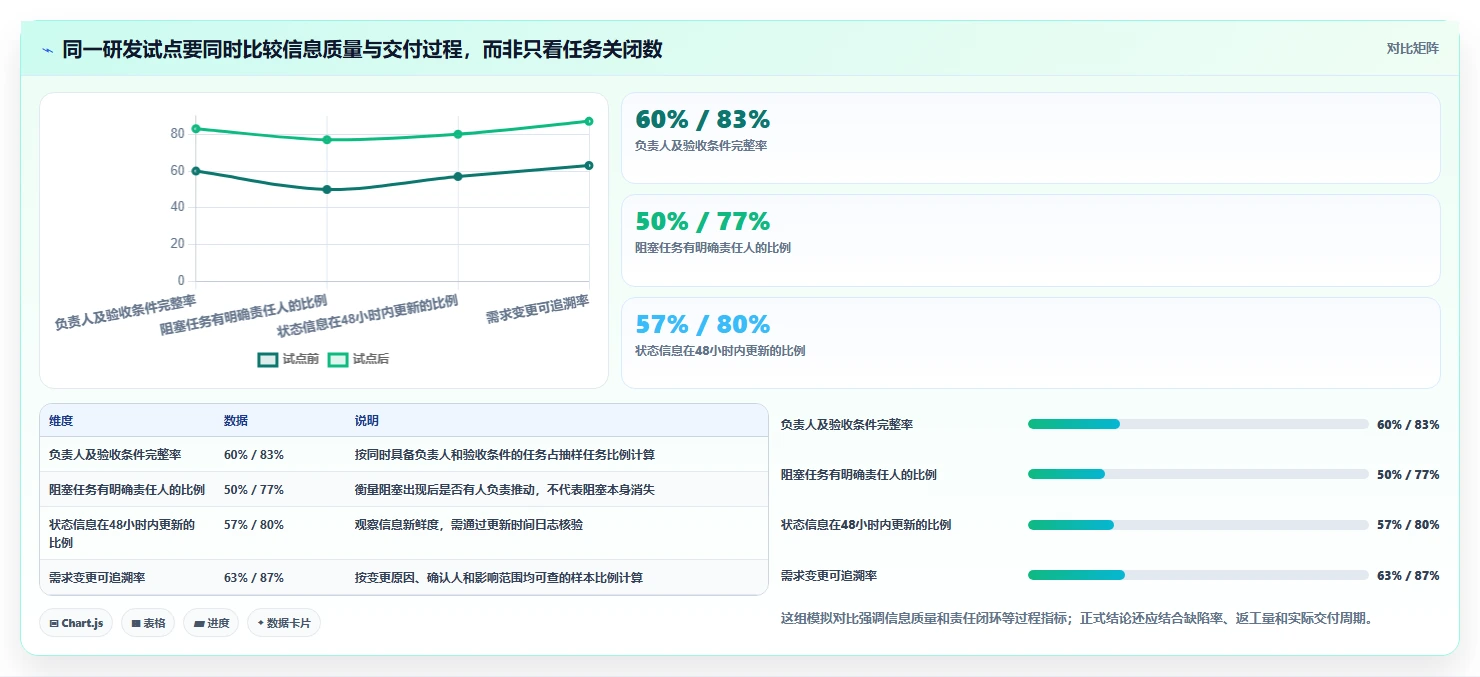
Task: Click table cell 50% / 77%
Action: pos(254,490)
